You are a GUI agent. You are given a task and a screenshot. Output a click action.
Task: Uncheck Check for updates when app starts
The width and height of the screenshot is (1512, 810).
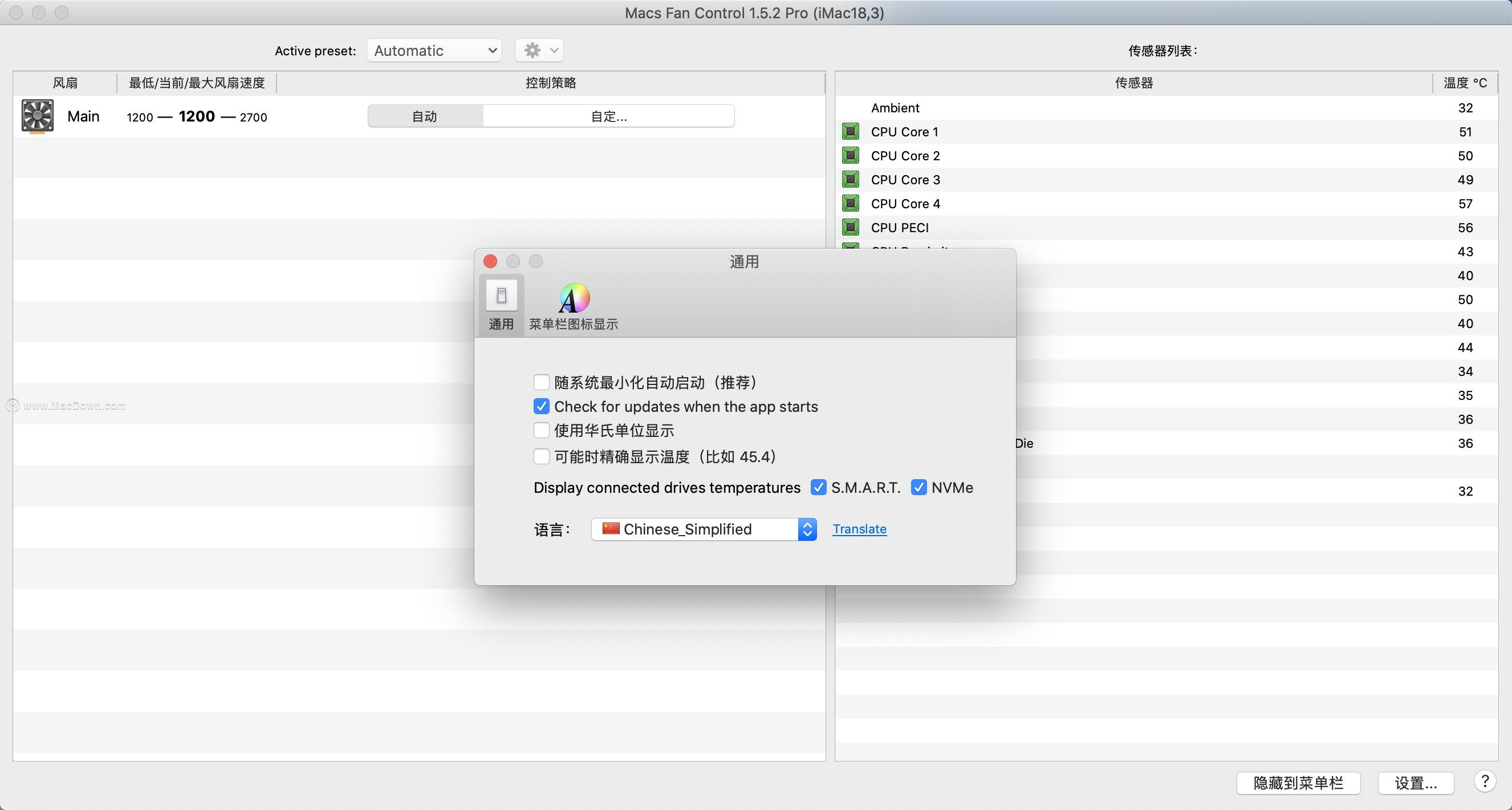[x=541, y=407]
